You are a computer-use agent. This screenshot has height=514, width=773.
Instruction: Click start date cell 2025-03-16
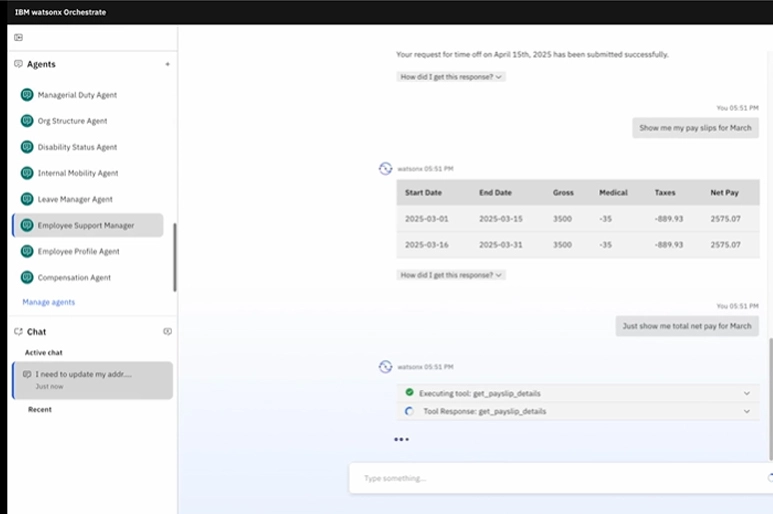pos(427,244)
